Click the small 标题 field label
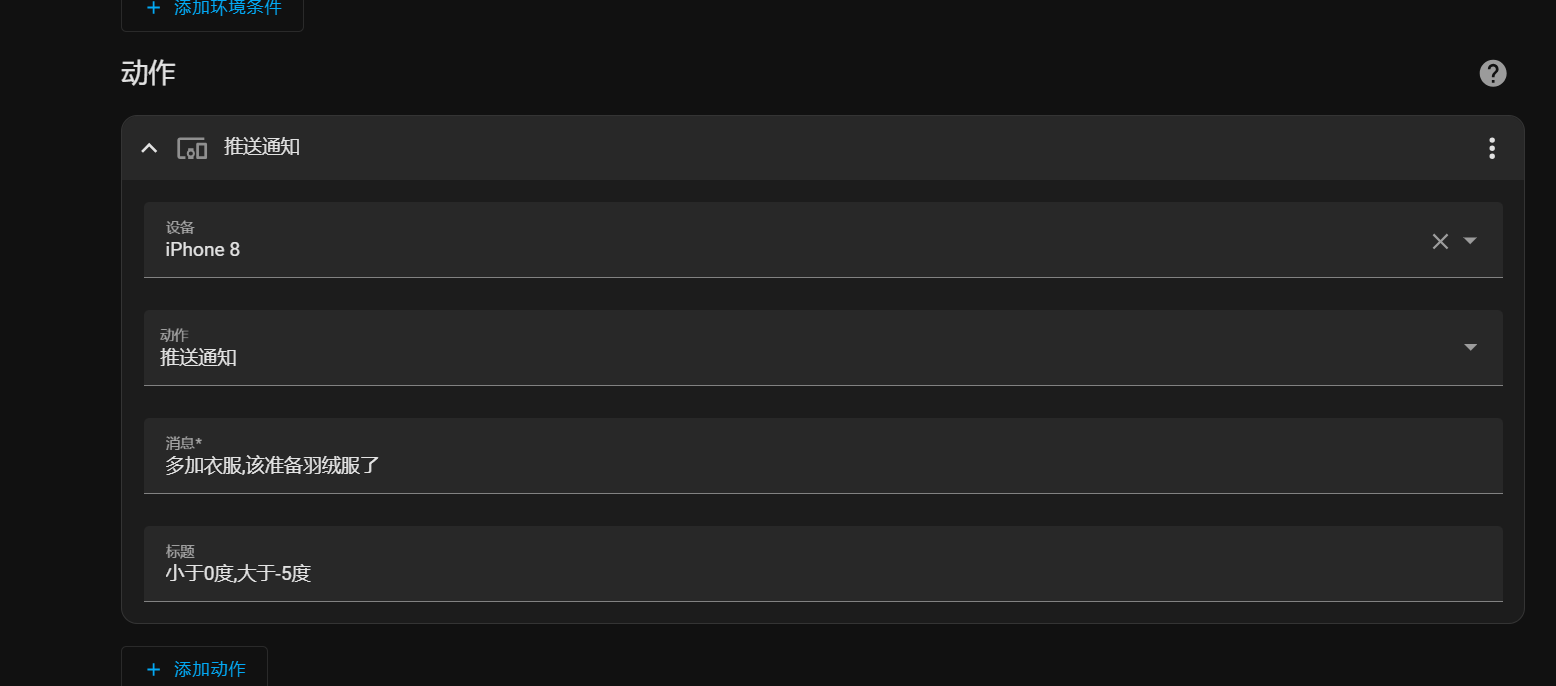 pos(180,552)
